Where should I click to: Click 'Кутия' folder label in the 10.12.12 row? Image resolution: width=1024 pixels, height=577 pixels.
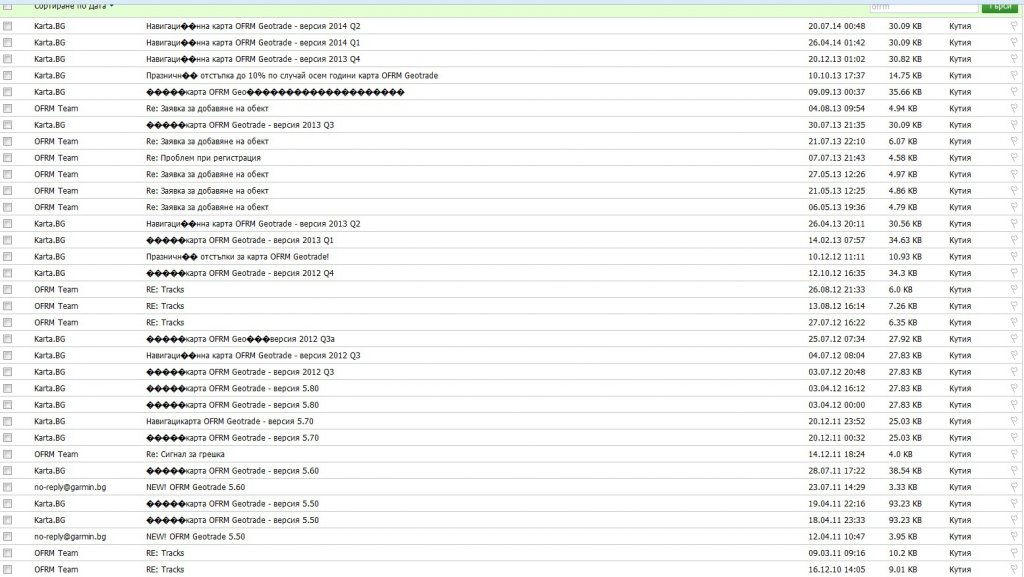[960, 257]
